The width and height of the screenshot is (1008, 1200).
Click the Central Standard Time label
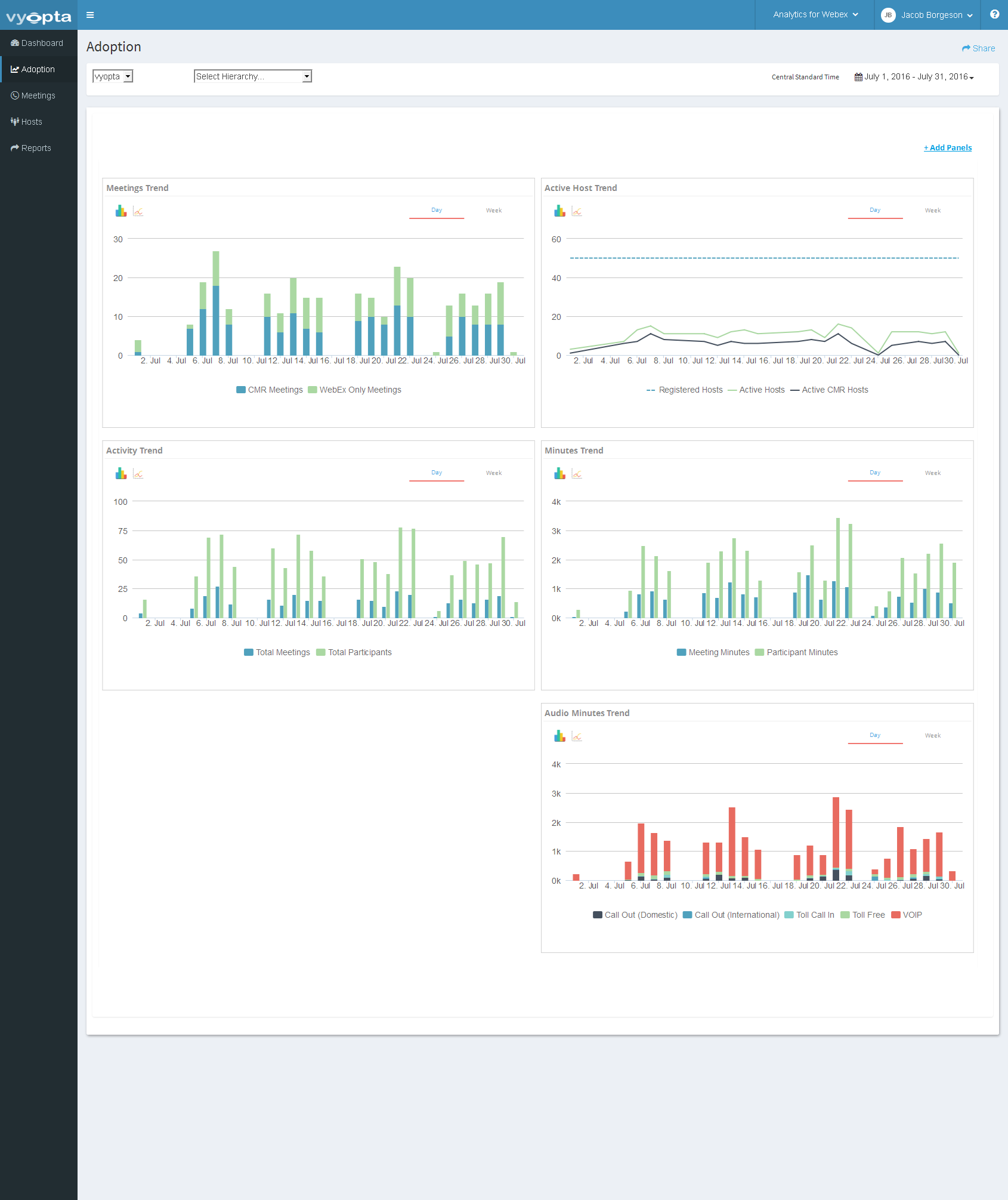click(805, 77)
